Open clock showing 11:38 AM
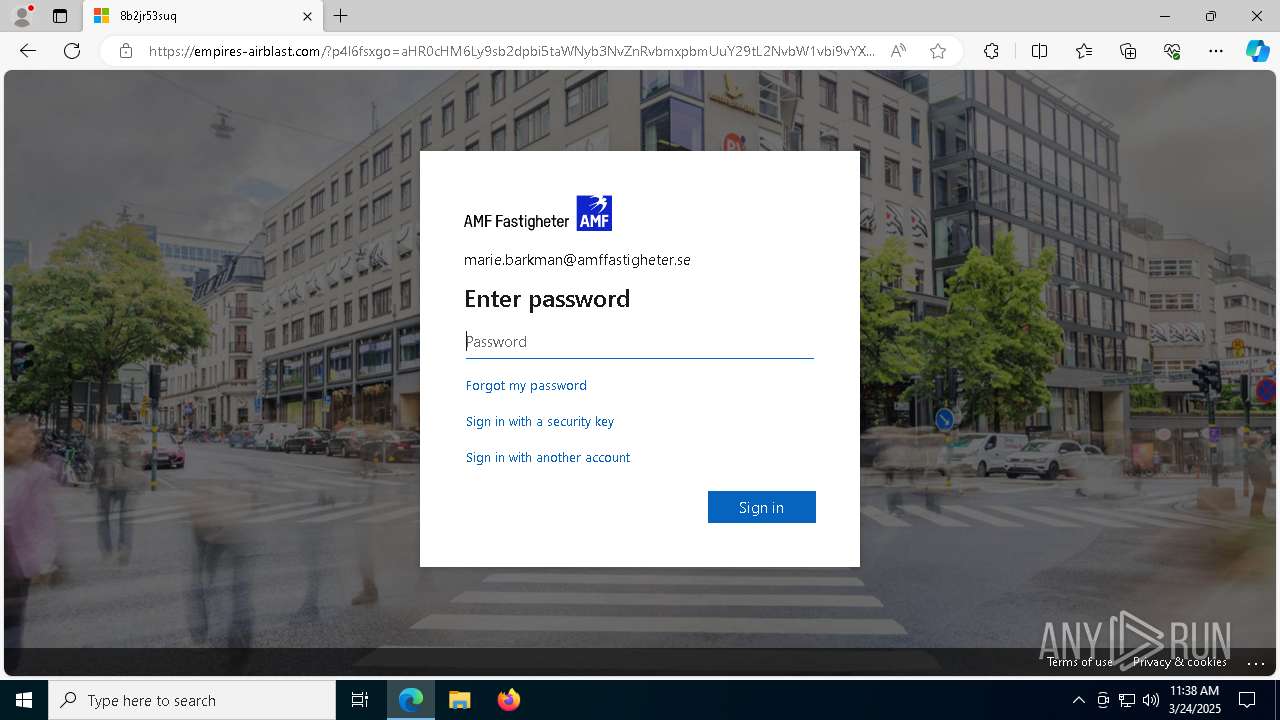Screen dimensions: 1280x720 coord(1194,700)
